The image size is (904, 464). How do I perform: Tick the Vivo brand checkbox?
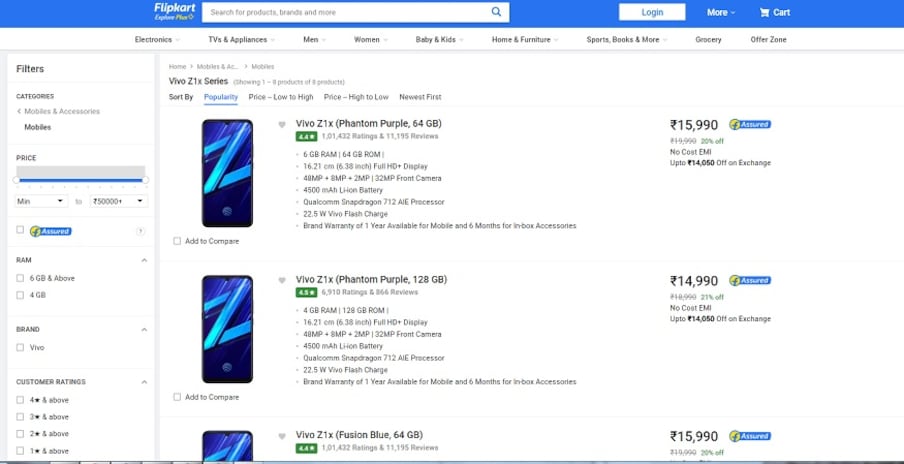(x=20, y=347)
